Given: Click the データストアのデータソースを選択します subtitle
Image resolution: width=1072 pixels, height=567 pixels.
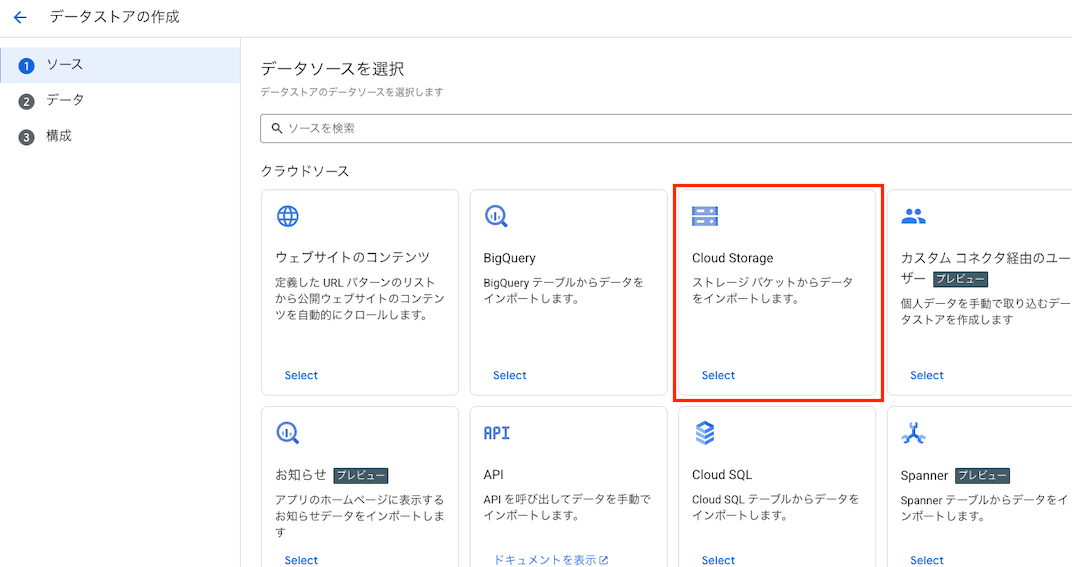Looking at the screenshot, I should [351, 92].
